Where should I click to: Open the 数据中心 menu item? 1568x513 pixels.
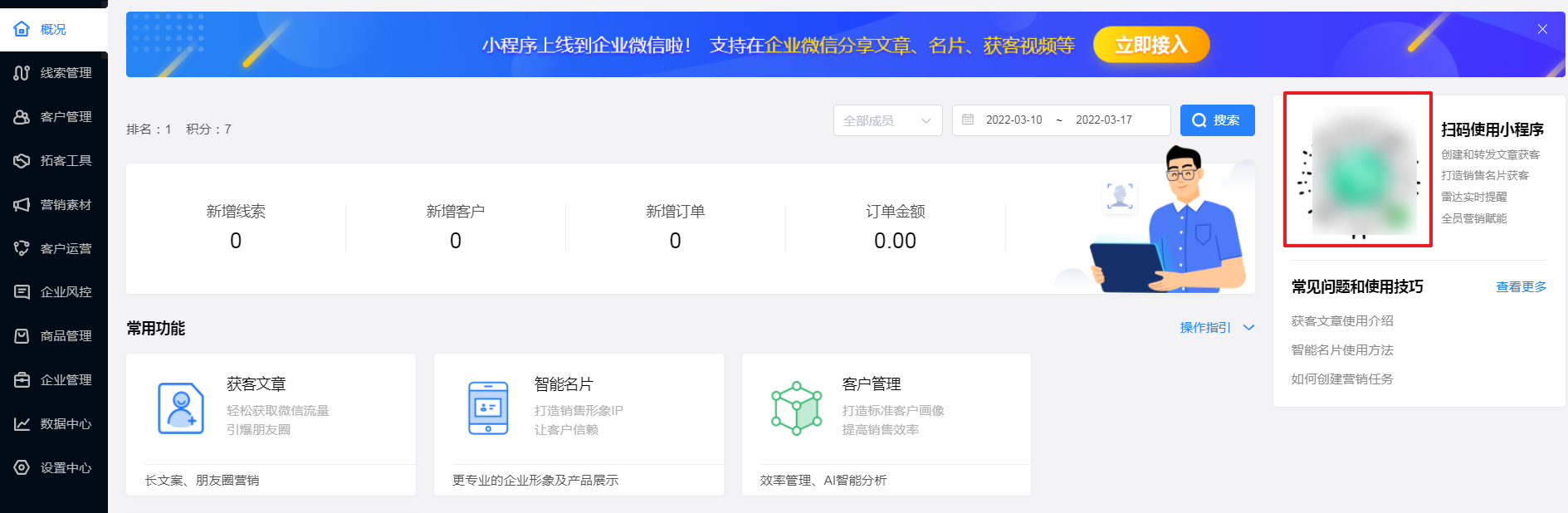pos(54,424)
